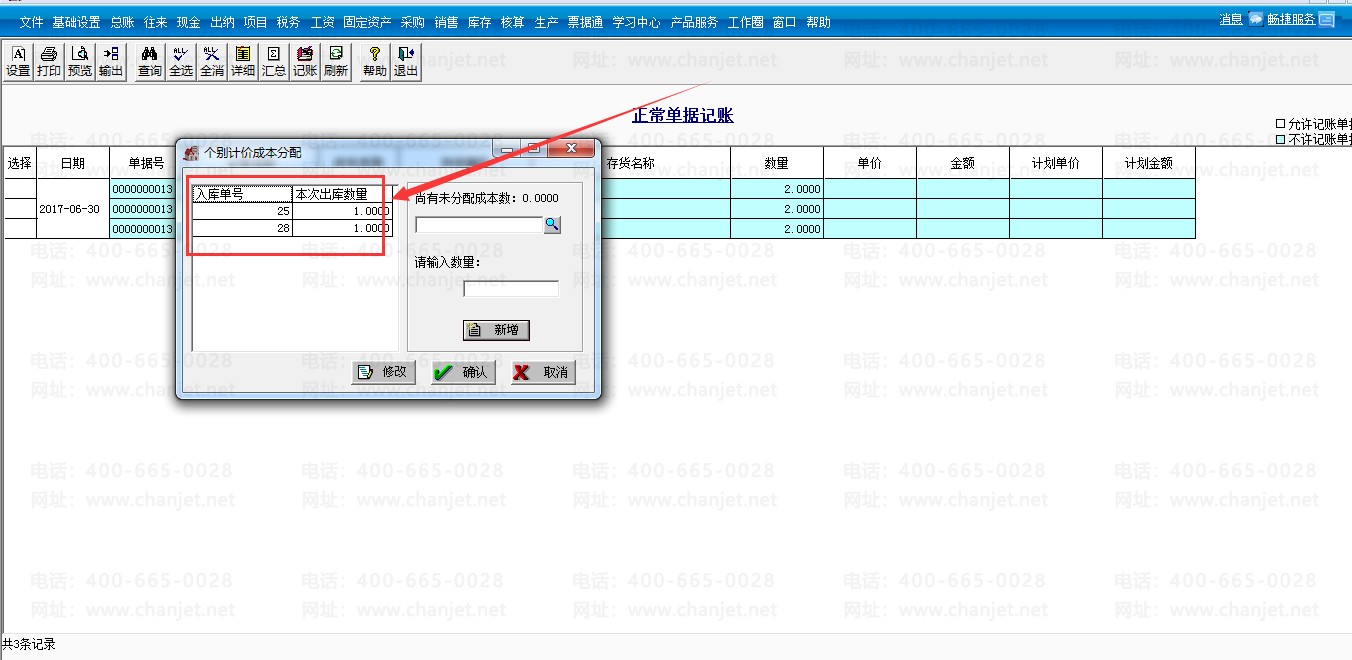Click the 本次出库数量 column header

[343, 194]
